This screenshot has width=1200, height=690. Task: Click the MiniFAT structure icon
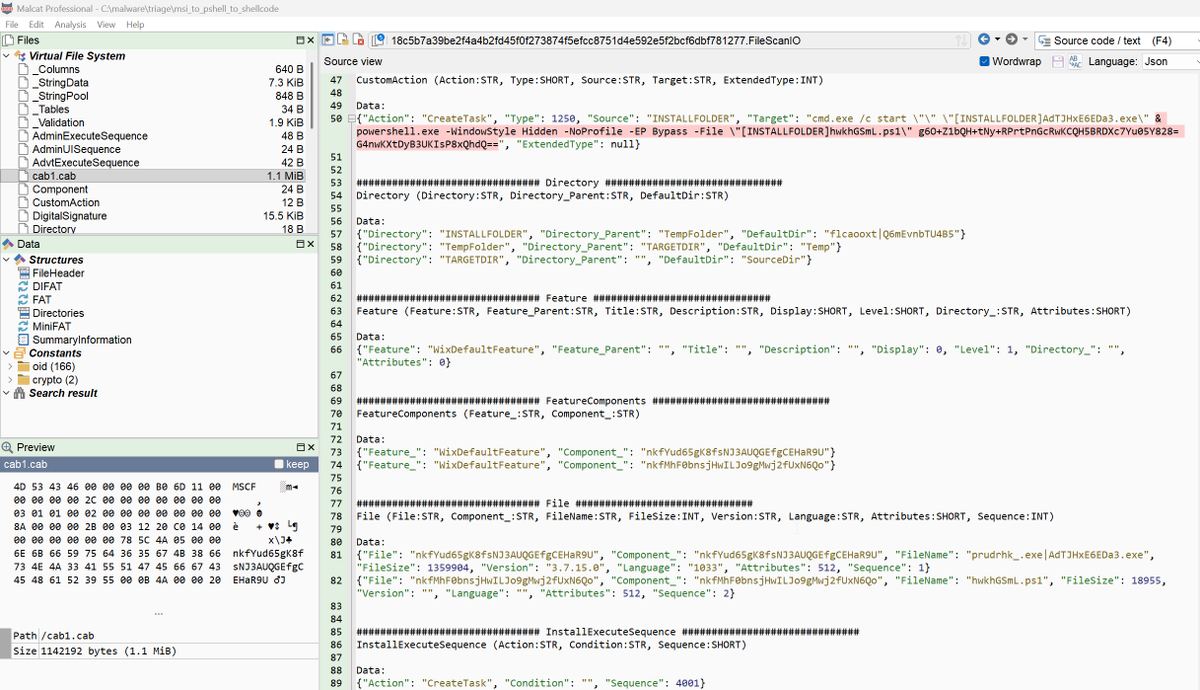pos(24,326)
